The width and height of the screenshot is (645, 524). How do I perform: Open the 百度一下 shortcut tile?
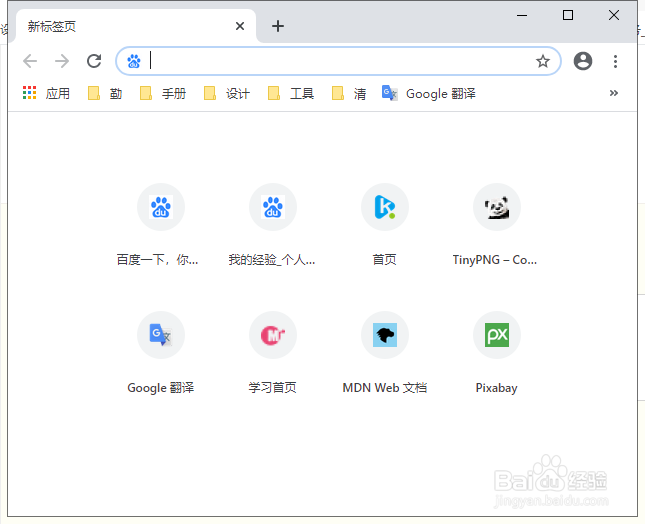pyautogui.click(x=161, y=225)
